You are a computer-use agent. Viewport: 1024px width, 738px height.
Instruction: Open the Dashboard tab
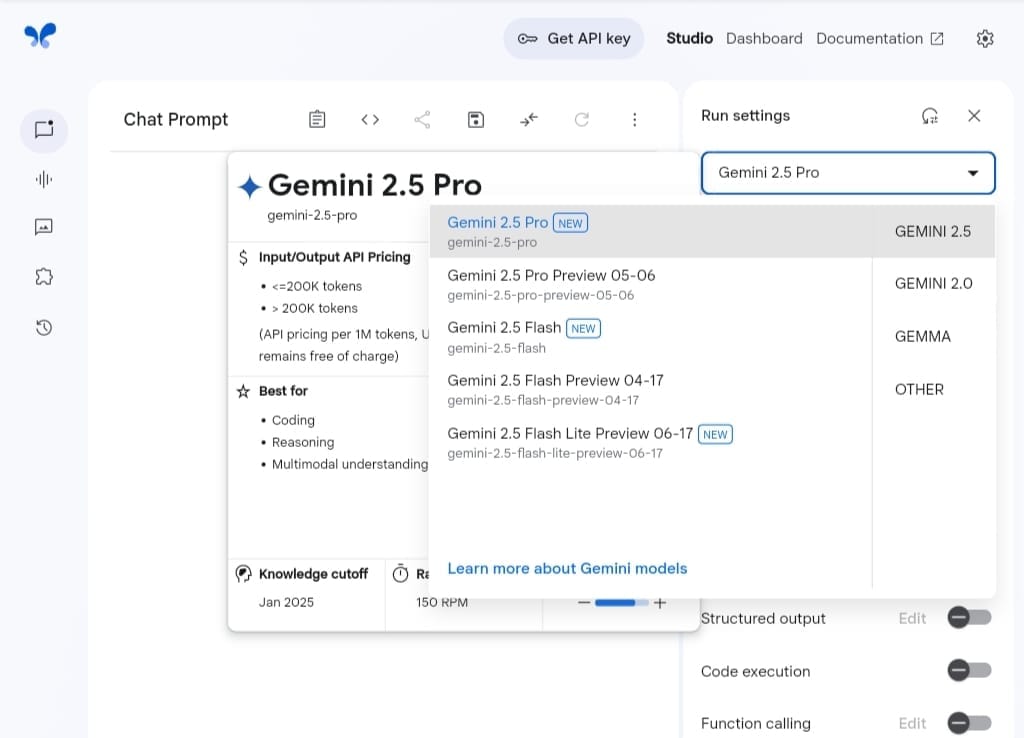coord(764,39)
